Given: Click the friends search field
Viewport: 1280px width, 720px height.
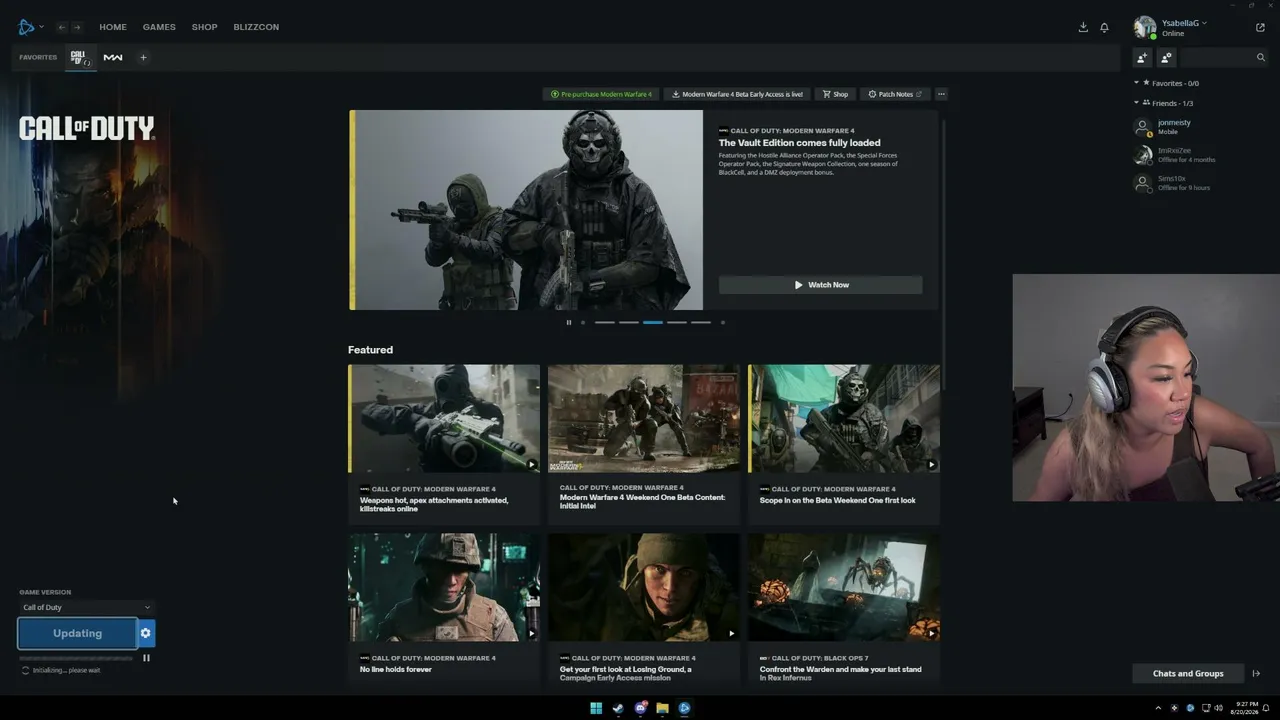Looking at the screenshot, I should tap(1224, 57).
